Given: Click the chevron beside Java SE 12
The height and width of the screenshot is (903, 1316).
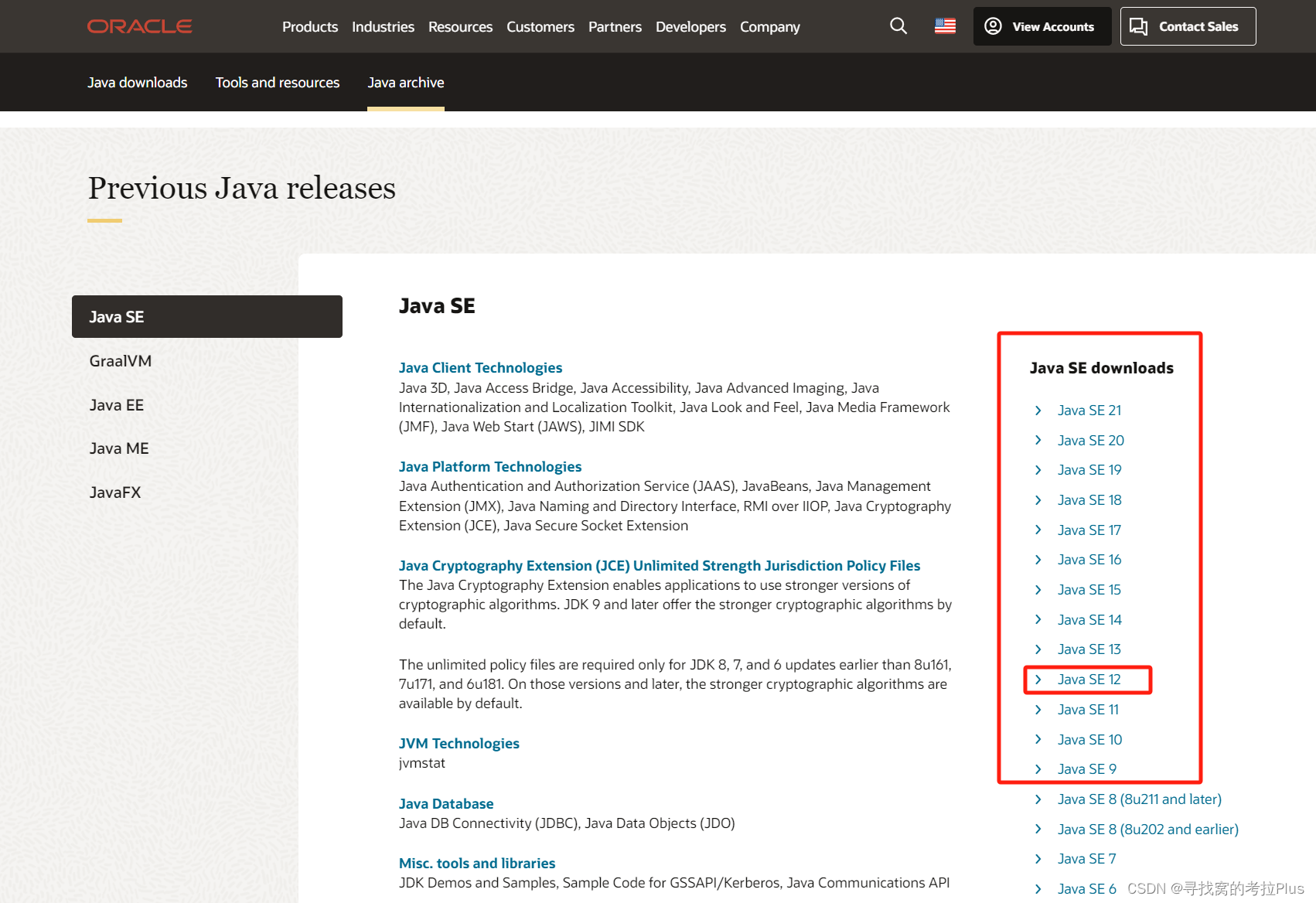Looking at the screenshot, I should (x=1038, y=680).
